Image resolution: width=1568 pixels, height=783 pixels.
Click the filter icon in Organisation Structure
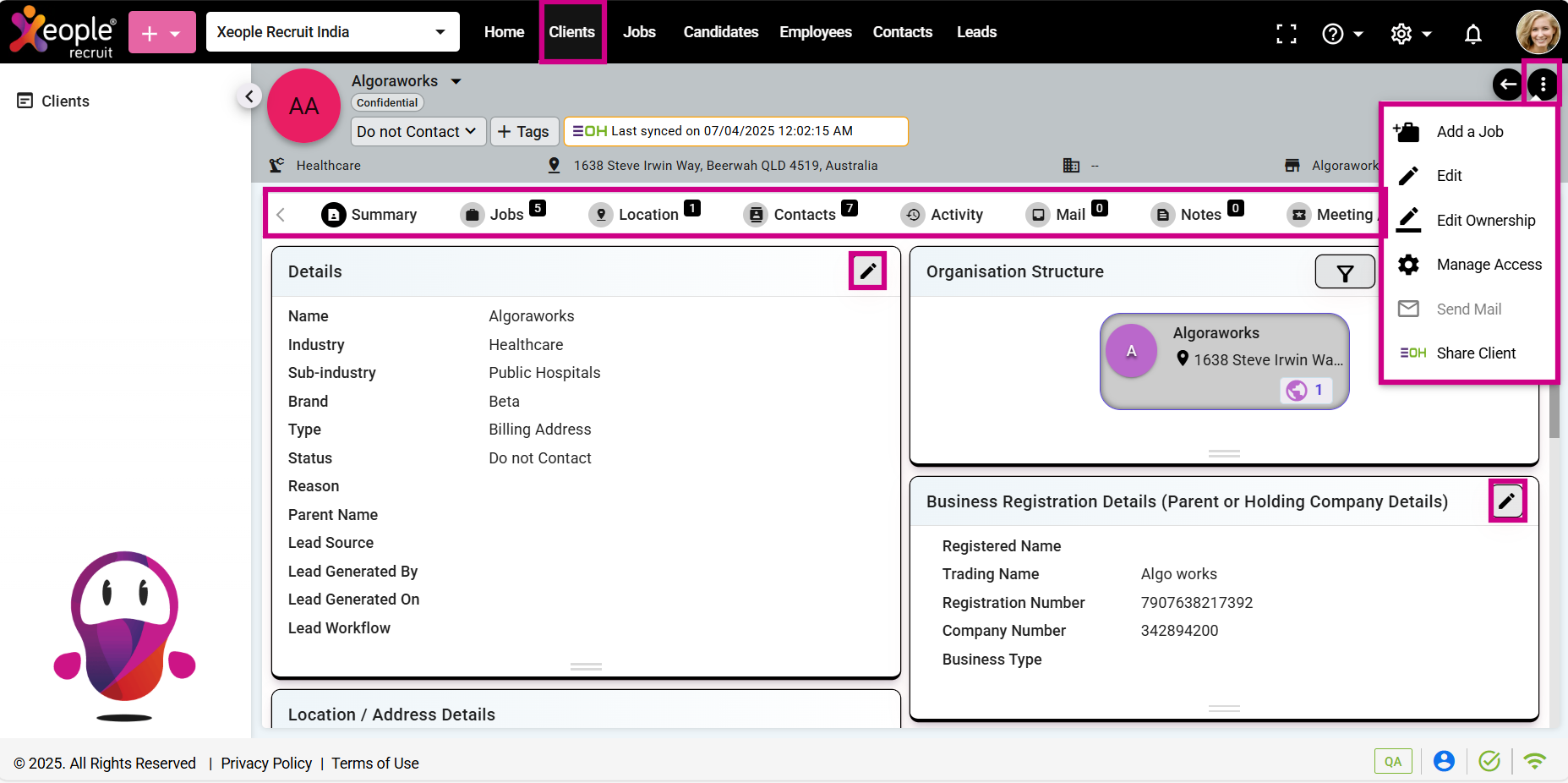click(x=1344, y=272)
